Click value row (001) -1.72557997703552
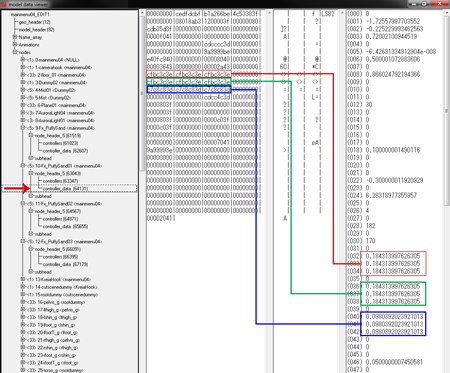This screenshot has height=373, width=450. point(384,21)
